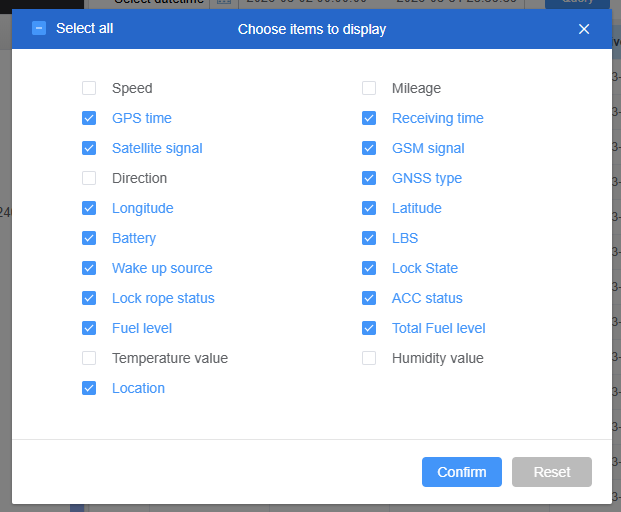Uncheck the GPS time option
This screenshot has width=621, height=512.
(x=89, y=118)
